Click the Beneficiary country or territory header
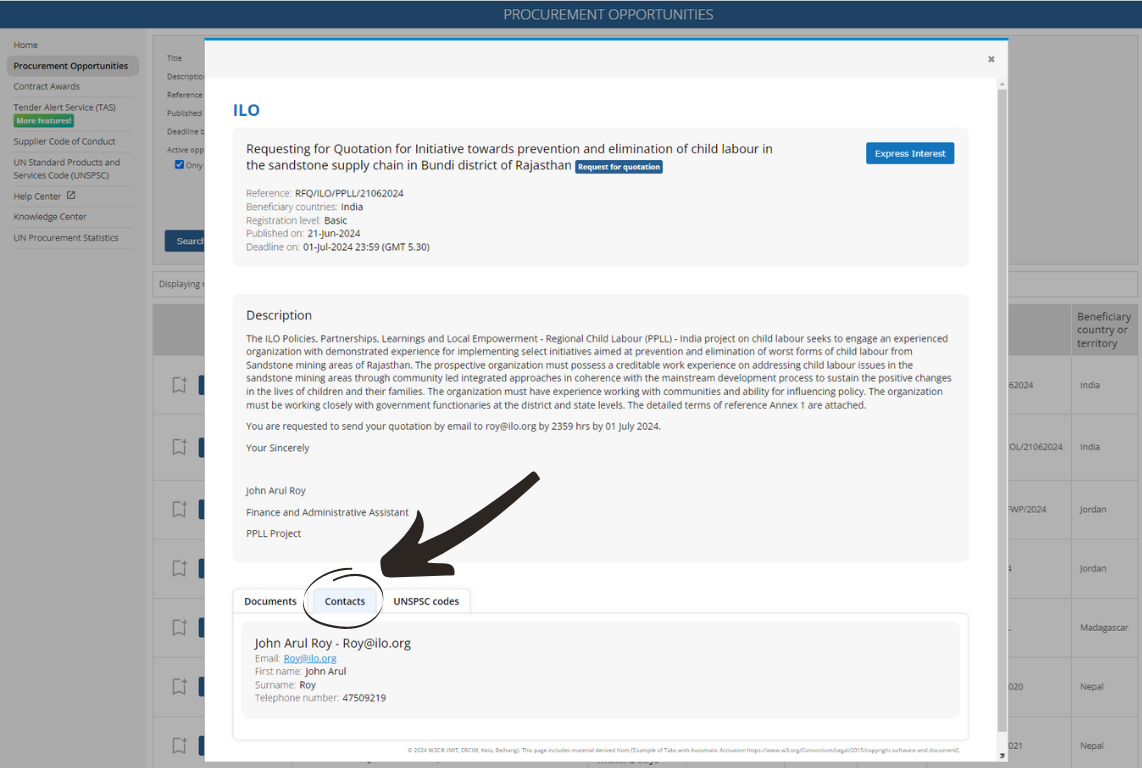The height and width of the screenshot is (769, 1142). point(1103,330)
